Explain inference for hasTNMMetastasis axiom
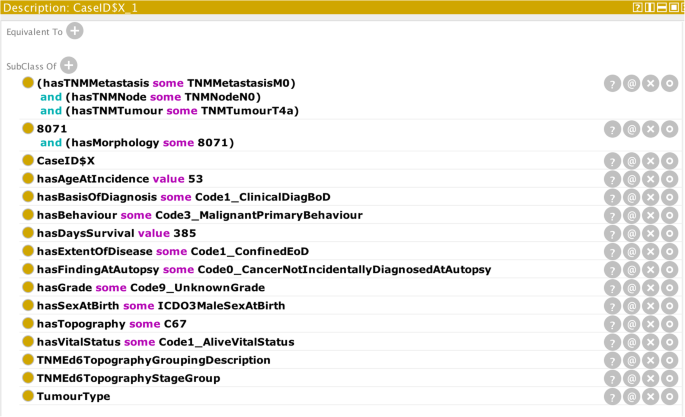This screenshot has width=685, height=417. tap(612, 83)
